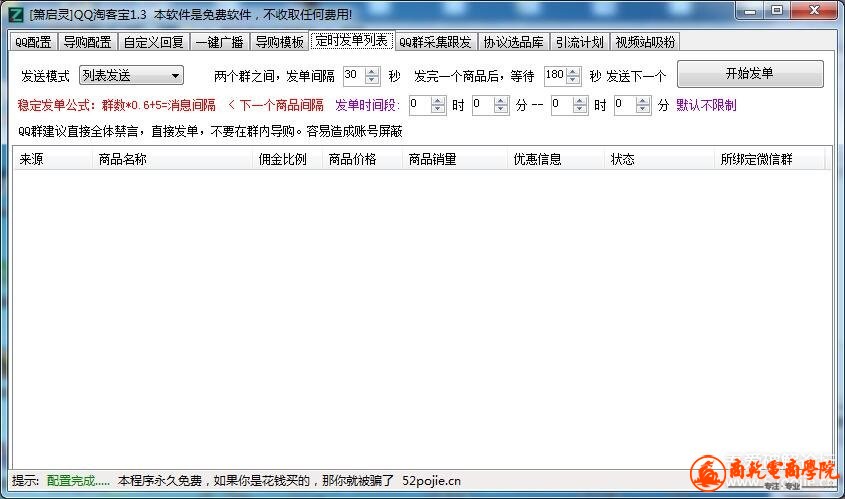
Task: Click the 所绑定微信群 column header
Action: pos(769,160)
